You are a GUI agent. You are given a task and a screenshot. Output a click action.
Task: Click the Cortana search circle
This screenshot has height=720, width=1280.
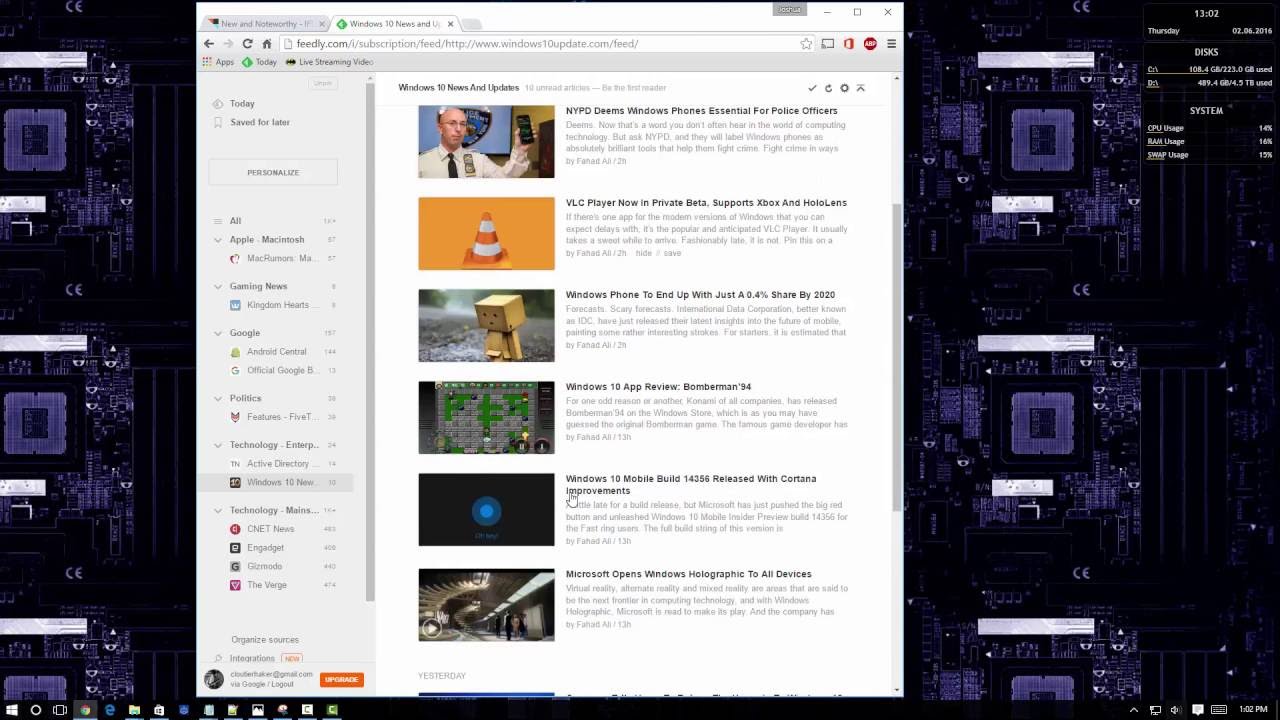coord(36,710)
